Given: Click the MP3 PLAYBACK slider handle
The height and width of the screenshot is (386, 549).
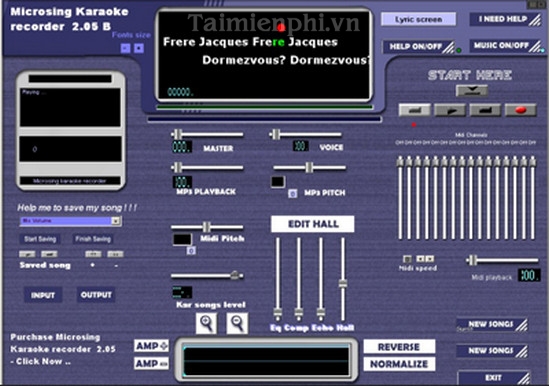Looking at the screenshot, I should (178, 167).
